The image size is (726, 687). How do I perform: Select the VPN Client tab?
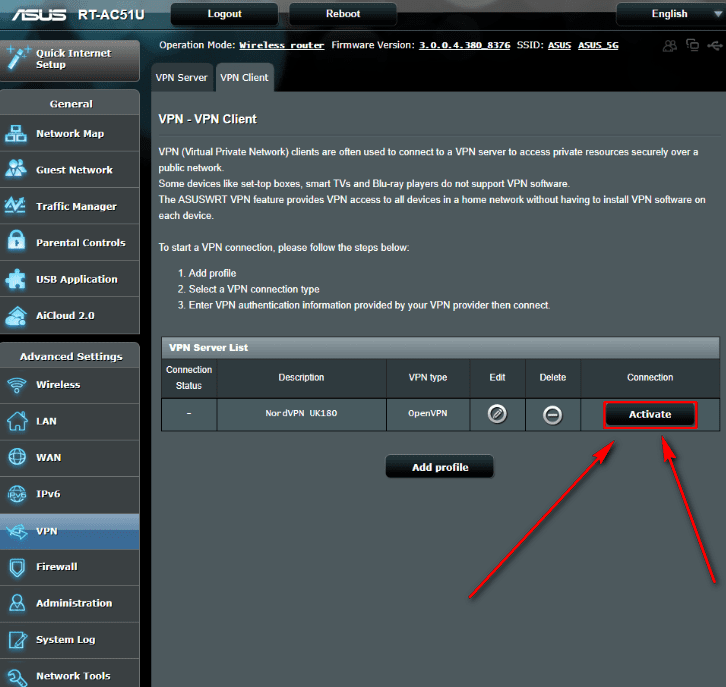click(244, 77)
